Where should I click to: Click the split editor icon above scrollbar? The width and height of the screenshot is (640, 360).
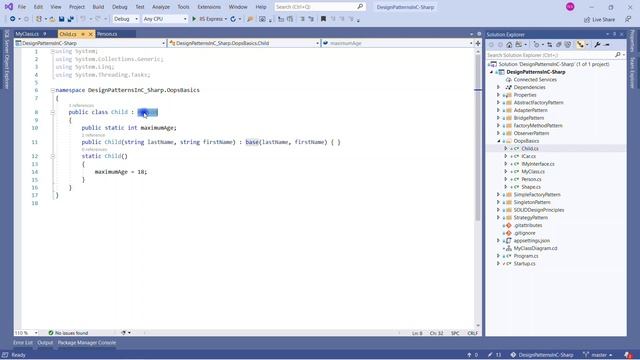click(x=478, y=43)
